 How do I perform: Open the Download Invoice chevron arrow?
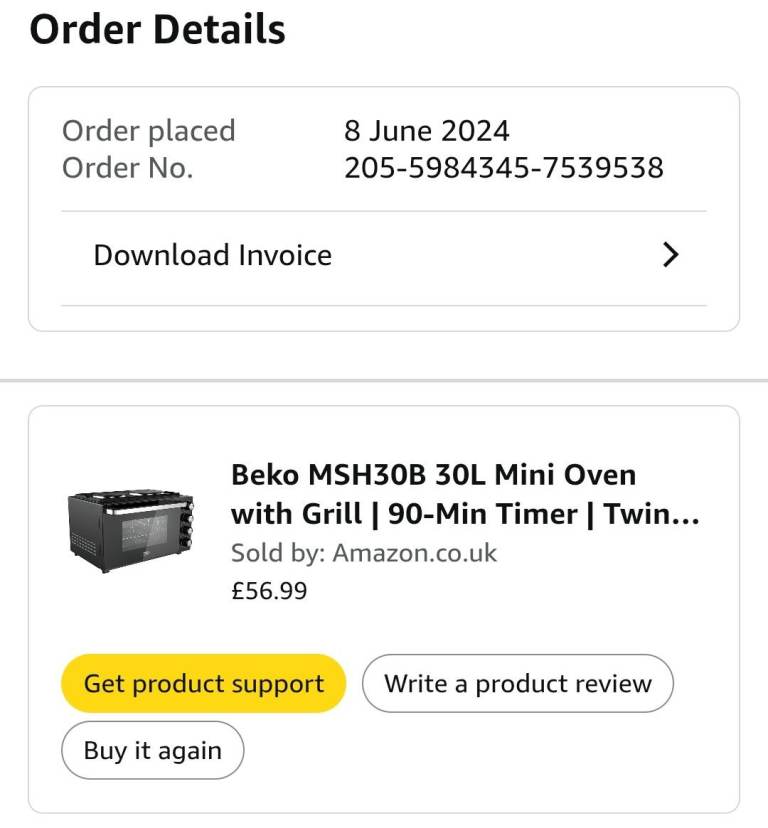coord(670,255)
